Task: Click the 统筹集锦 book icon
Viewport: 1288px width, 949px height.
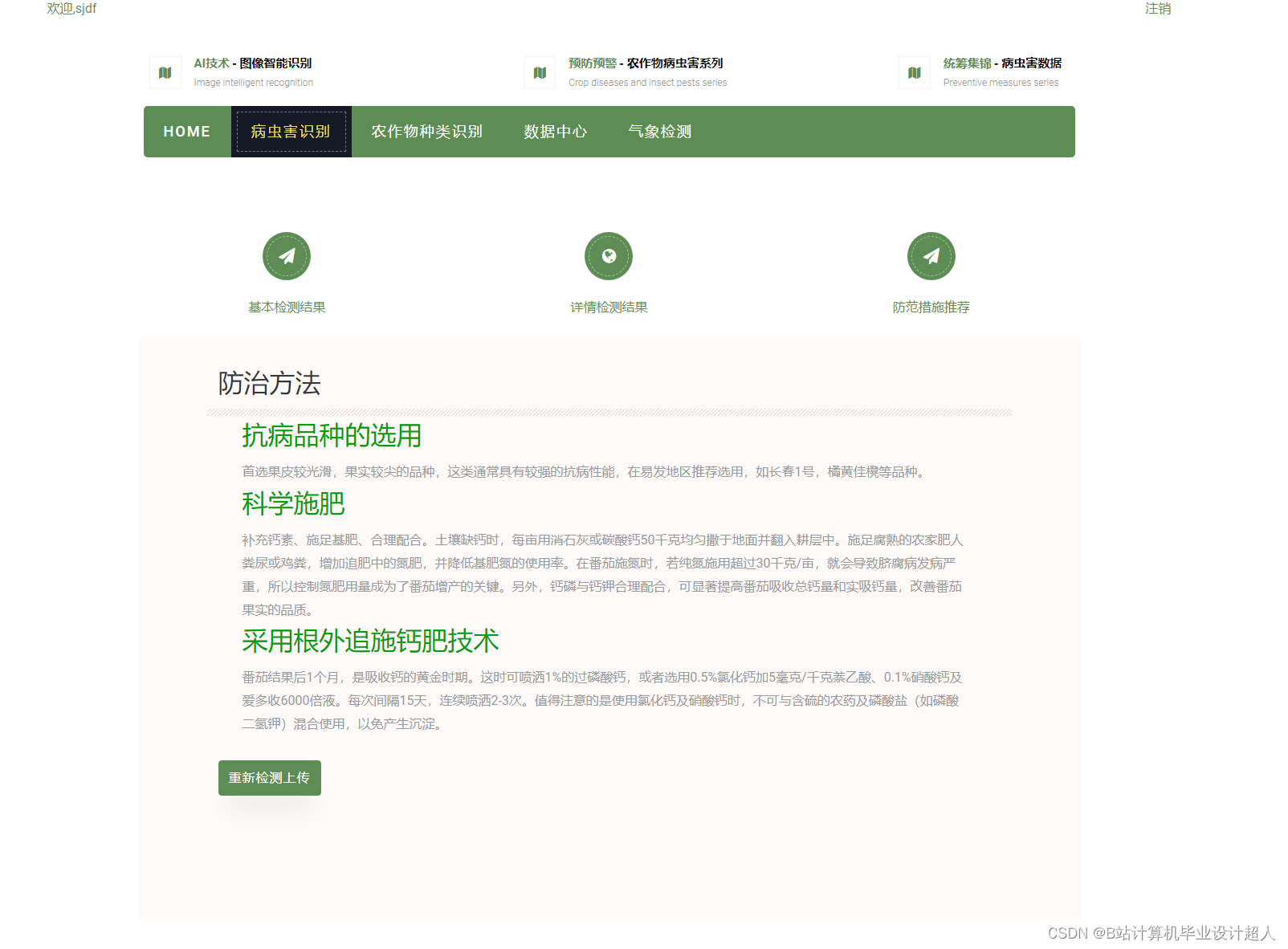Action: (x=914, y=71)
